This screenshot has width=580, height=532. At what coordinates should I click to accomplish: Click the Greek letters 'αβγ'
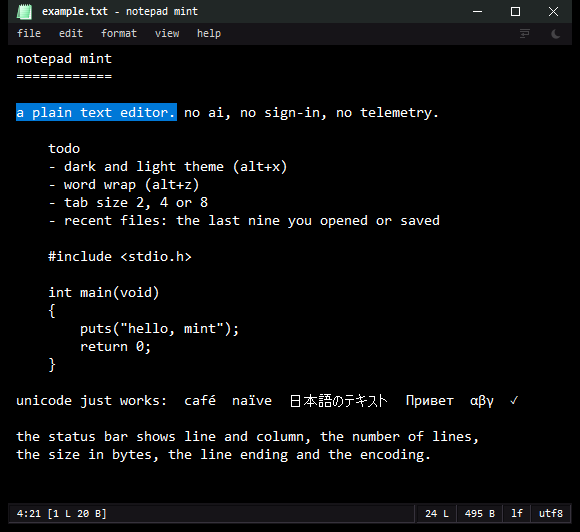(x=482, y=401)
